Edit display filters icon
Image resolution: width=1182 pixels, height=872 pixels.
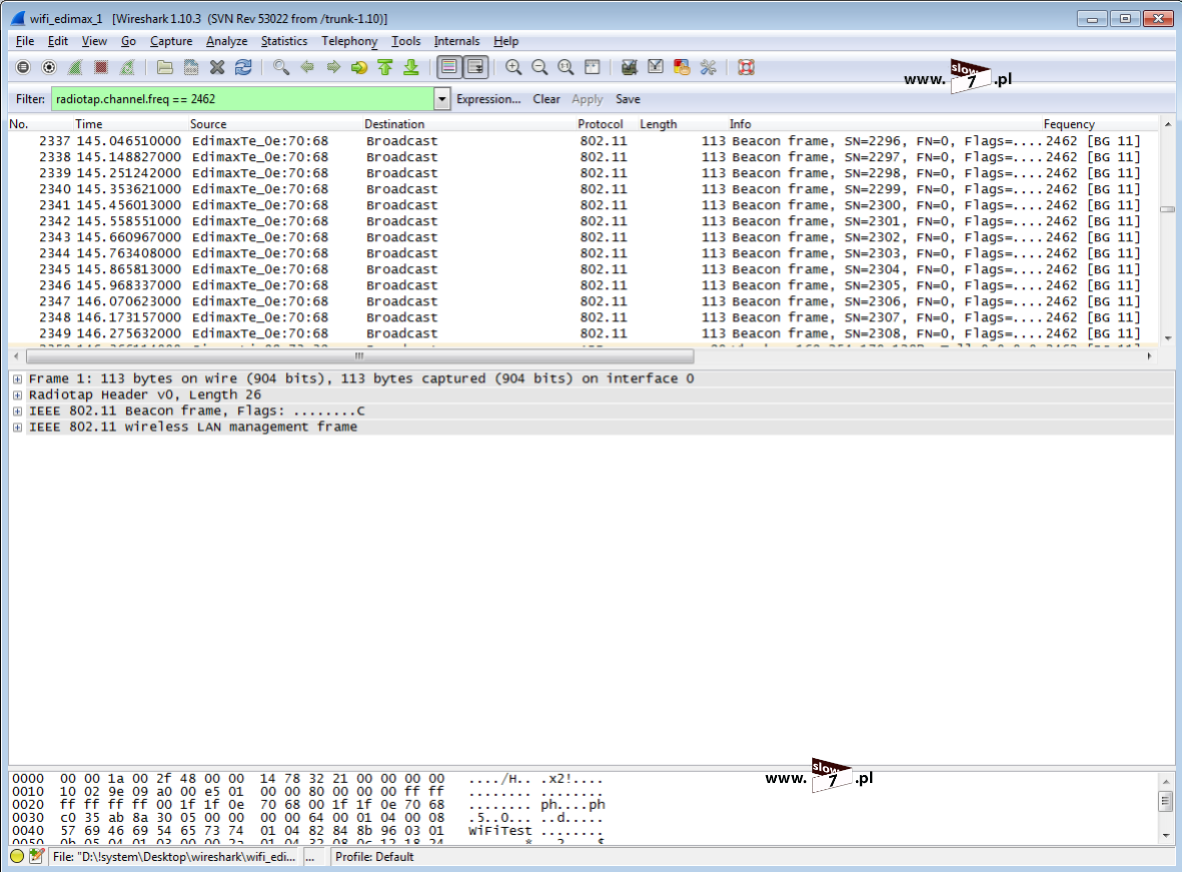[x=656, y=68]
